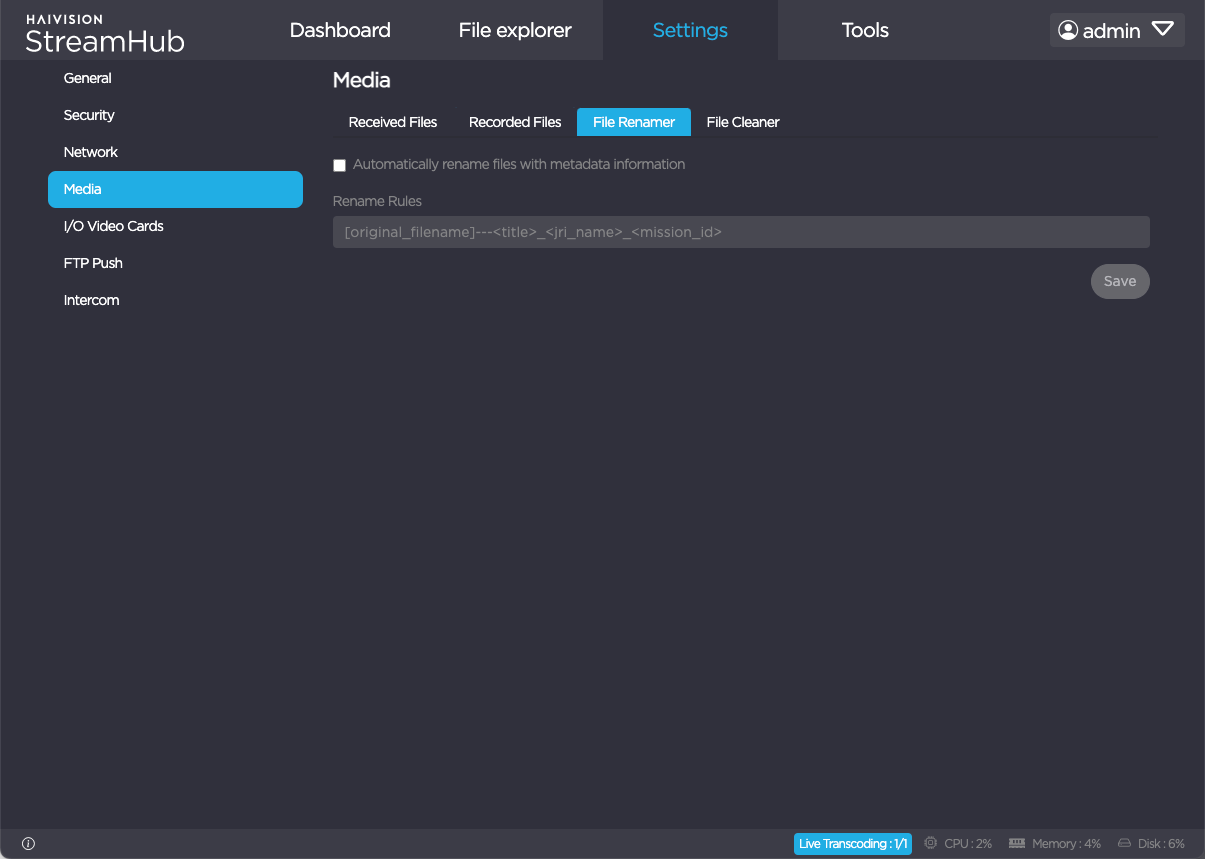Screen dimensions: 1205x859
Task: Open Security settings in sidebar
Action: click(x=89, y=115)
